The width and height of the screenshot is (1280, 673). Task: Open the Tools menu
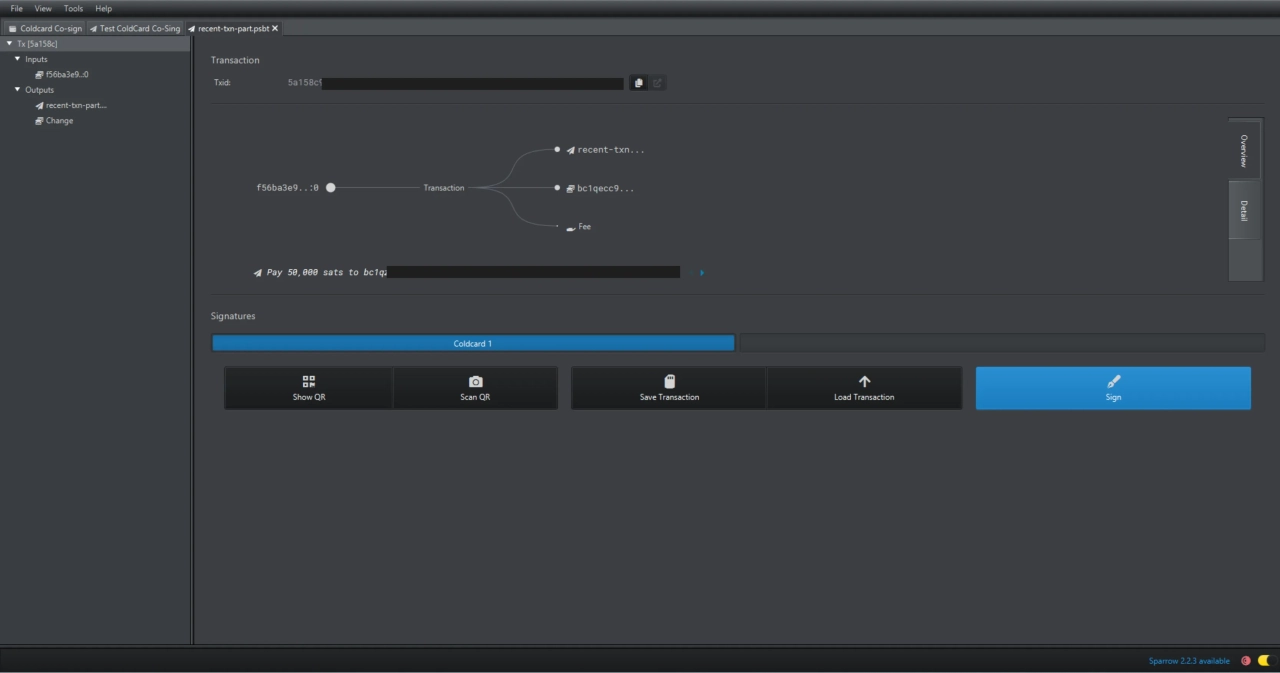pos(74,8)
